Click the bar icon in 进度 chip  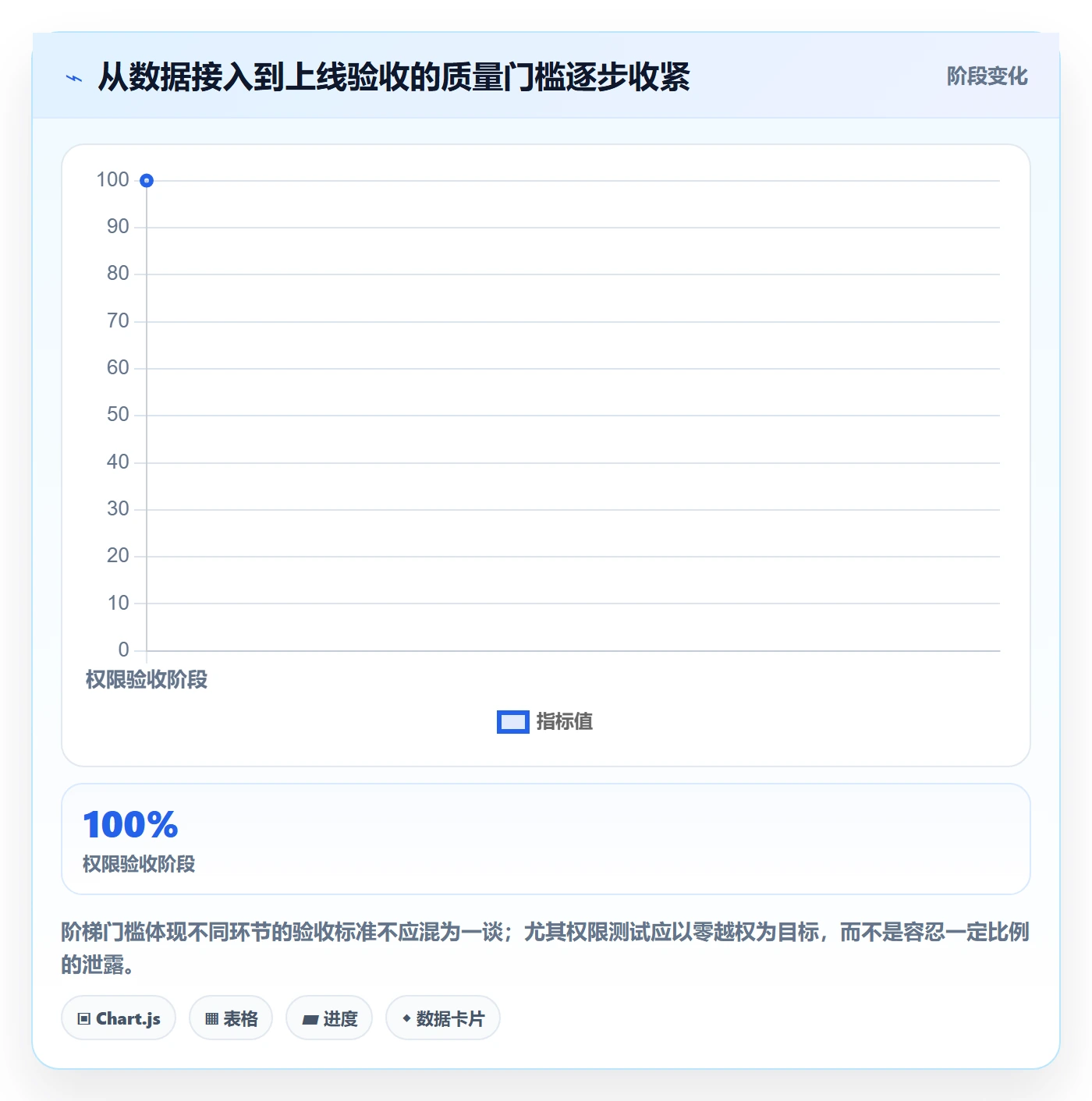310,1019
